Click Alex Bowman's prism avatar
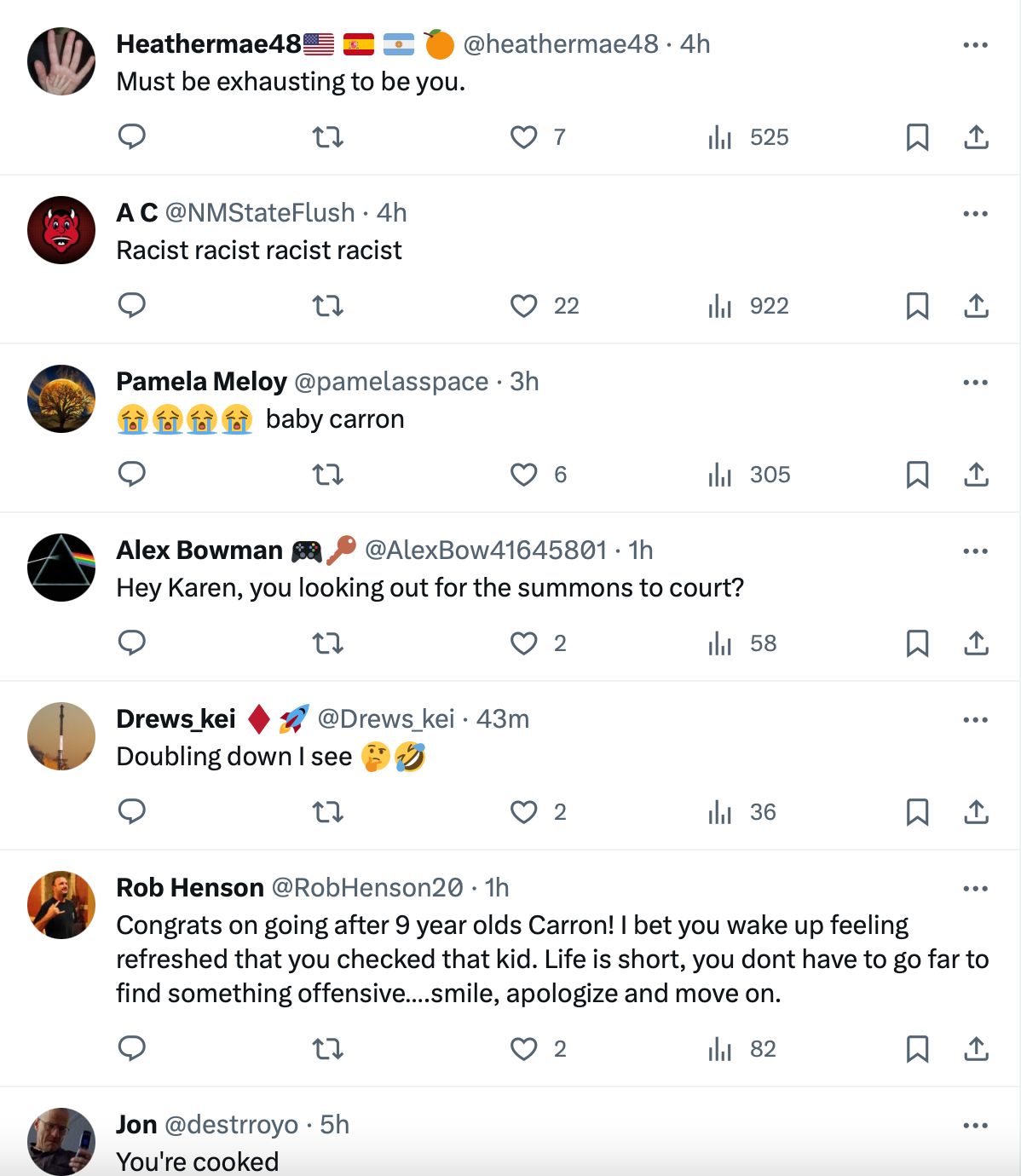This screenshot has height=1176, width=1021. point(61,568)
